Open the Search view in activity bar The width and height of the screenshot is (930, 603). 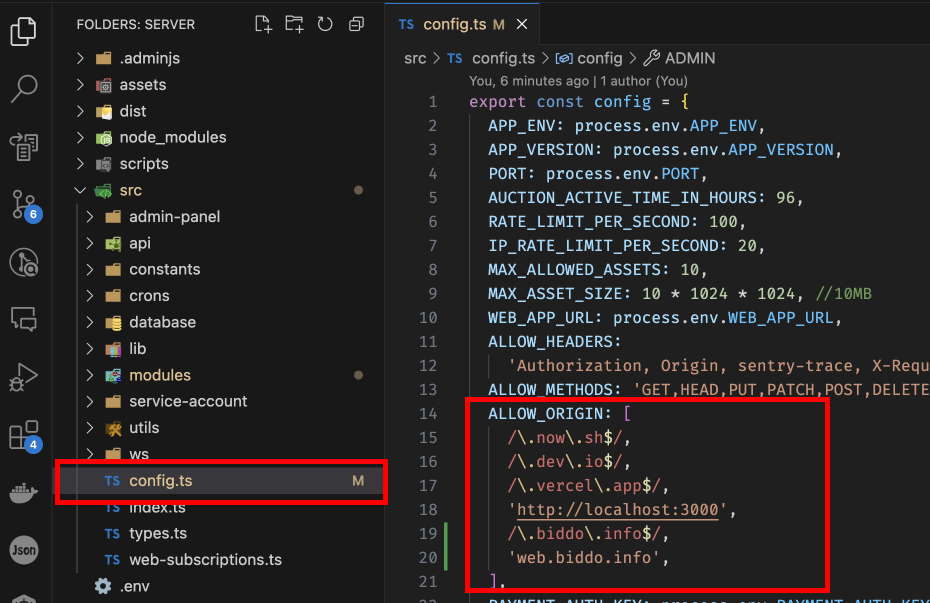click(24, 89)
